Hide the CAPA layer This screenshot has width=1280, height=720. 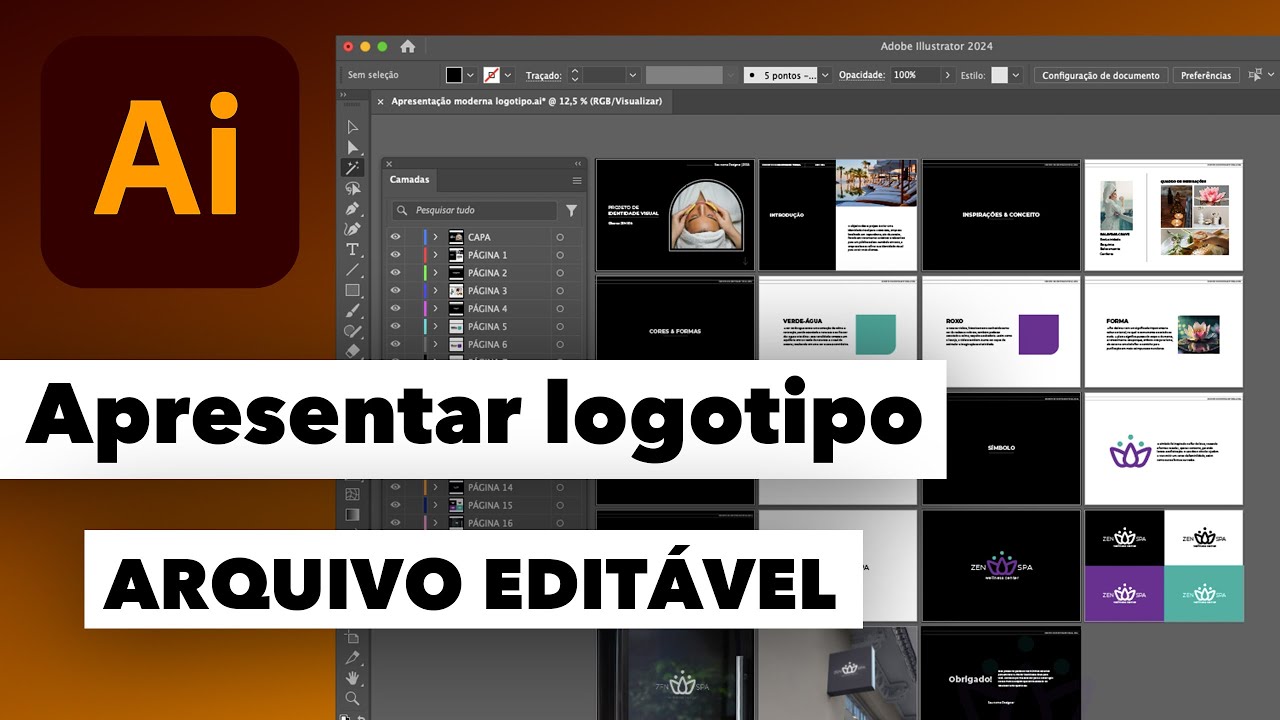coord(396,237)
